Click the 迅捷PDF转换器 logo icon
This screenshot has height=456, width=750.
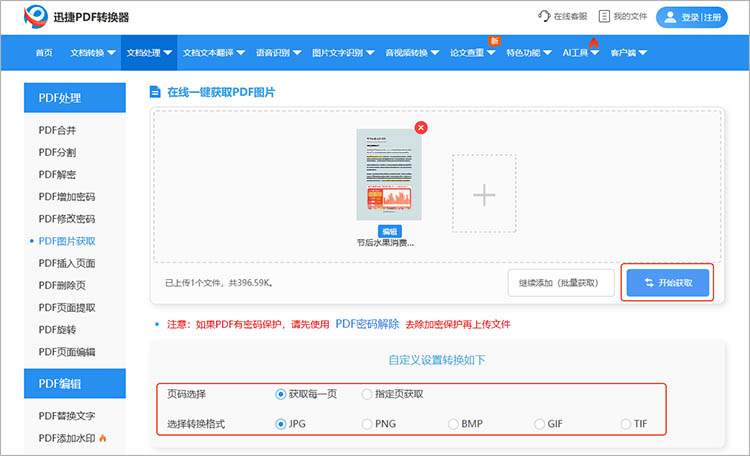click(36, 17)
